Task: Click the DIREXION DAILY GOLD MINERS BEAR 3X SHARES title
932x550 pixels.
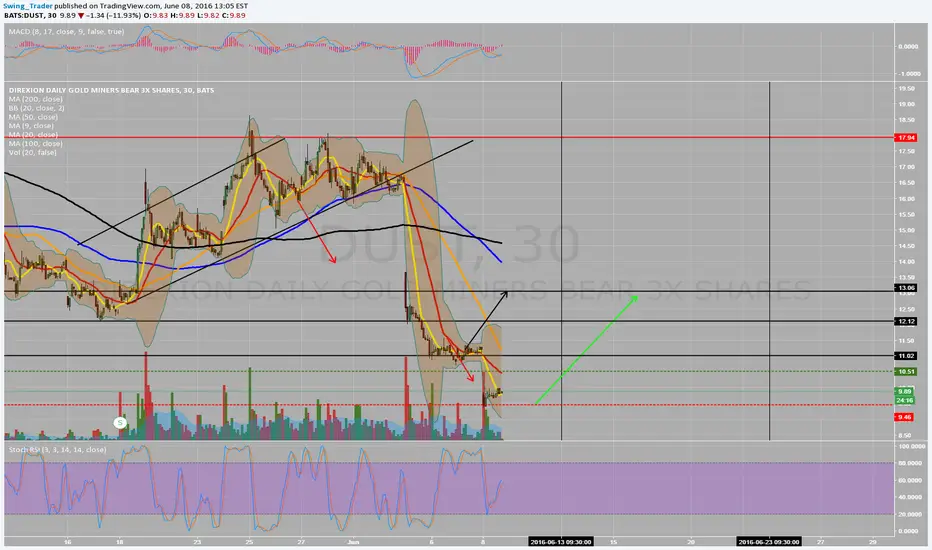Action: [111, 90]
